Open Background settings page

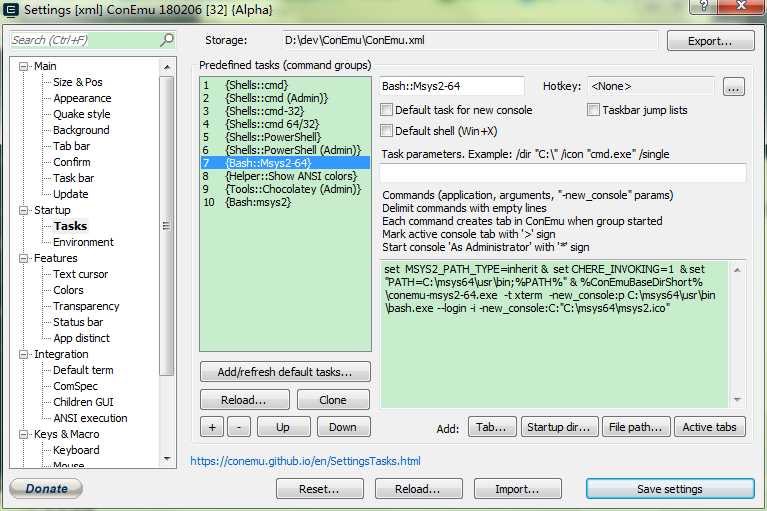tap(81, 130)
